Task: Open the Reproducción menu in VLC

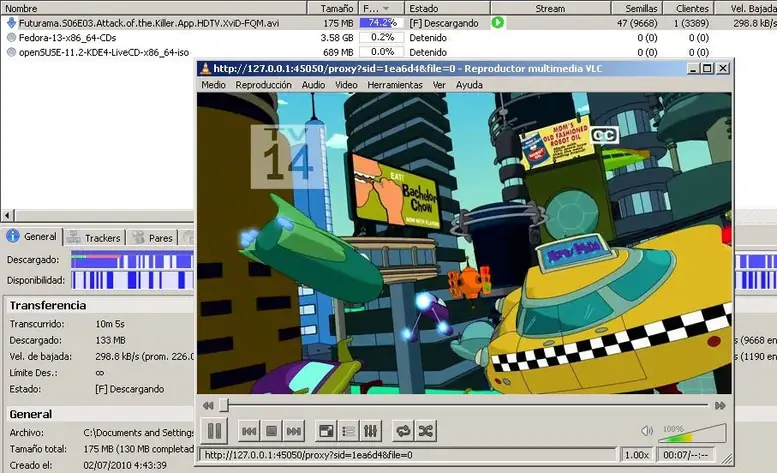Action: click(264, 85)
